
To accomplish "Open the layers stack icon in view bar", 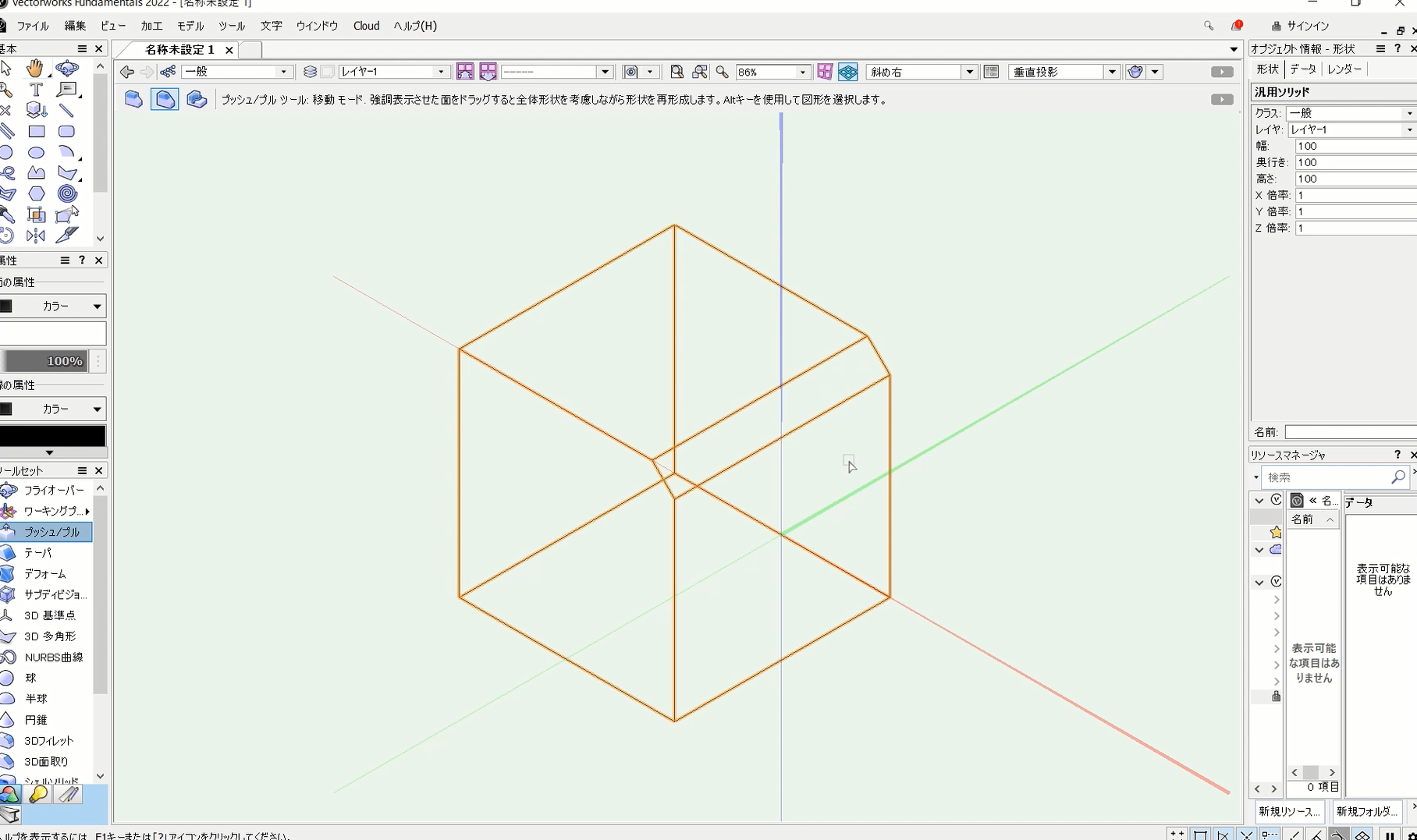I will coord(310,72).
